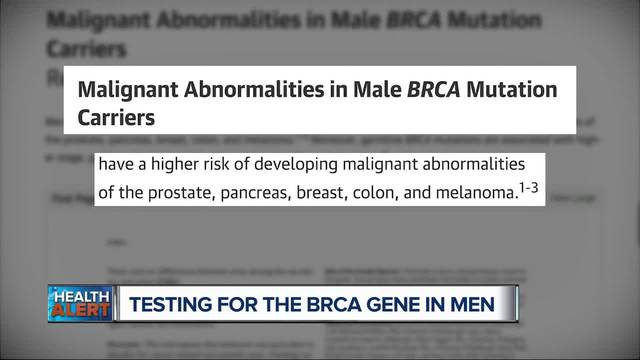Click the white 'HEALTH' text in the badge
The width and height of the screenshot is (640, 360).
(x=82, y=296)
